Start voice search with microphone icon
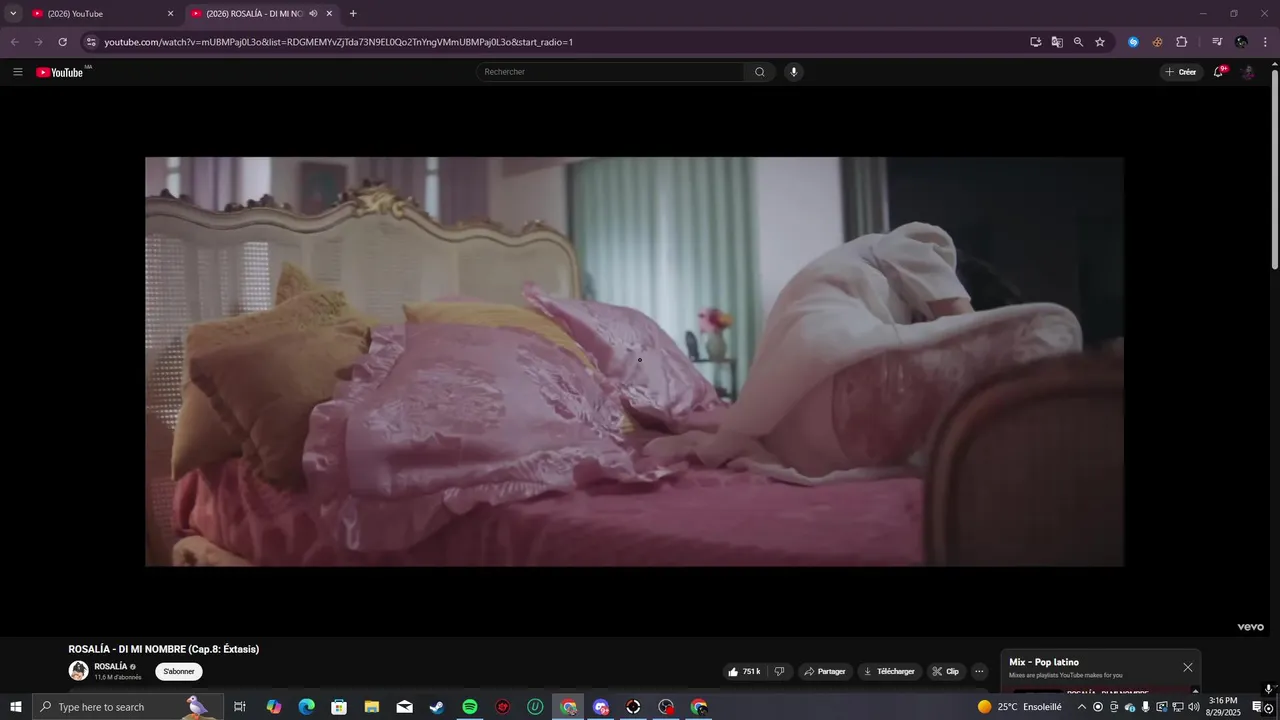1280x720 pixels. (x=794, y=72)
